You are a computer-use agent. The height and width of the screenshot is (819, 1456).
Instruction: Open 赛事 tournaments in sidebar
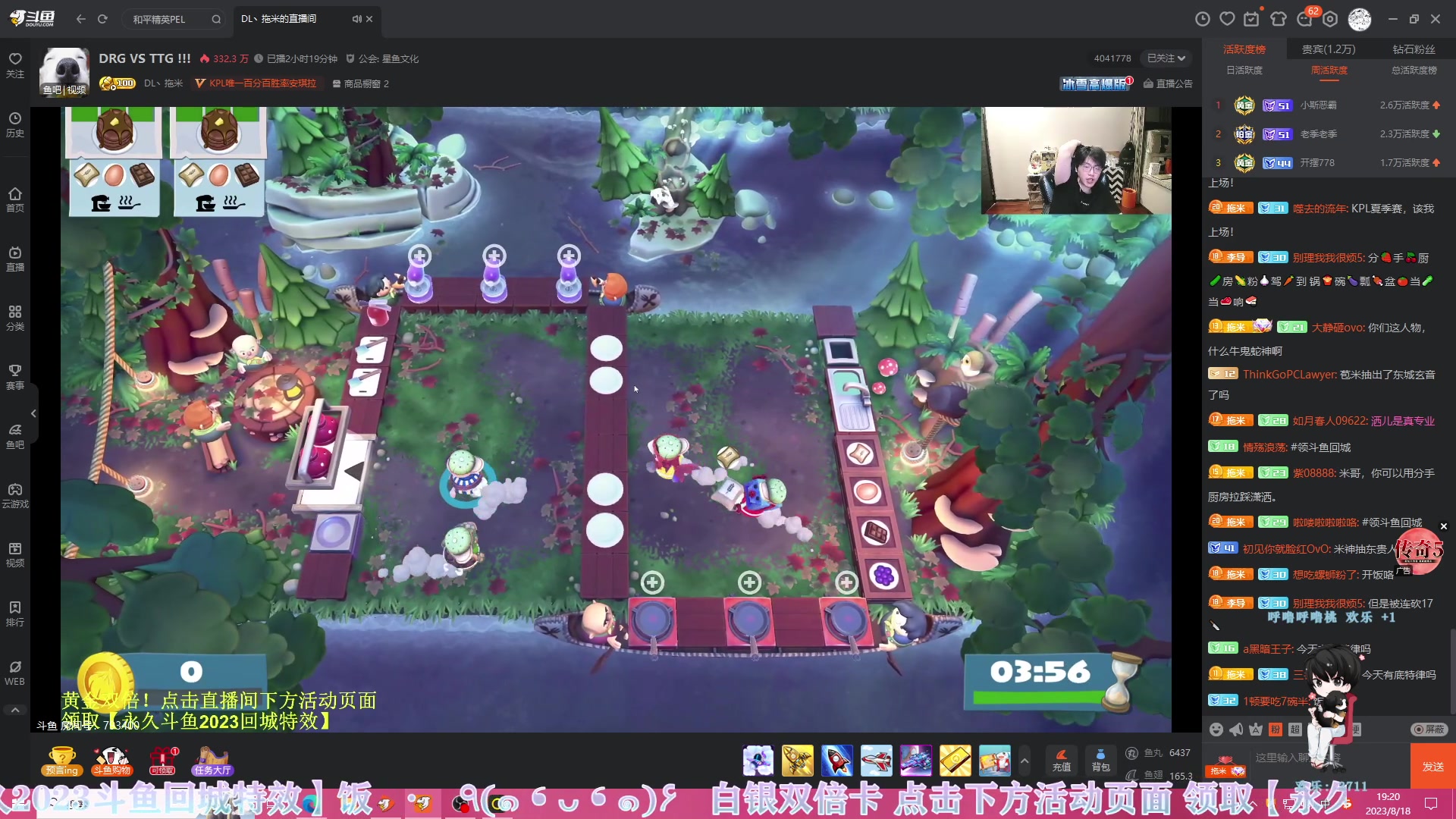[x=15, y=377]
